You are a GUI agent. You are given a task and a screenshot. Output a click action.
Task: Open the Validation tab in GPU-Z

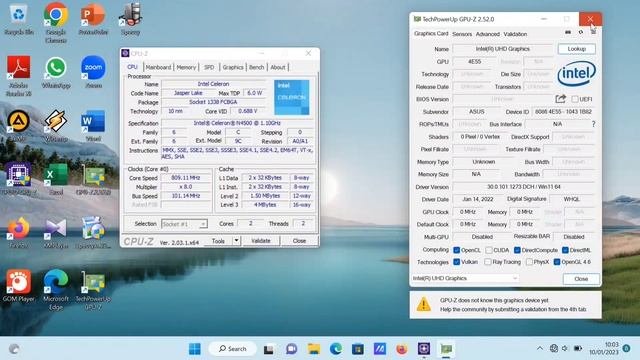click(515, 34)
